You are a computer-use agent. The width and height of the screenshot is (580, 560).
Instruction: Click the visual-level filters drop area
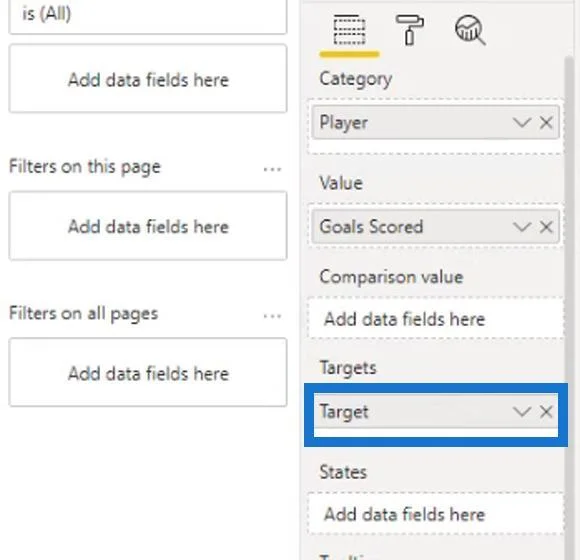click(148, 78)
